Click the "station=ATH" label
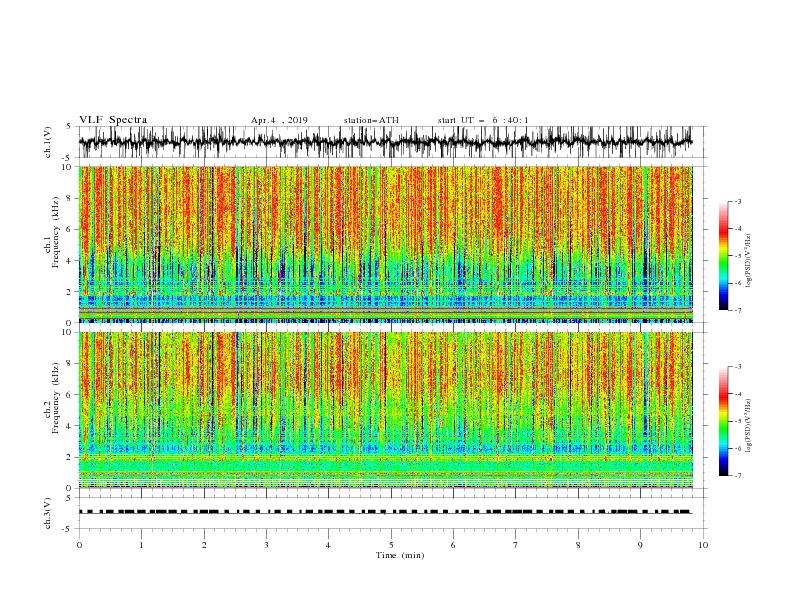This screenshot has width=792, height=612. click(x=371, y=120)
